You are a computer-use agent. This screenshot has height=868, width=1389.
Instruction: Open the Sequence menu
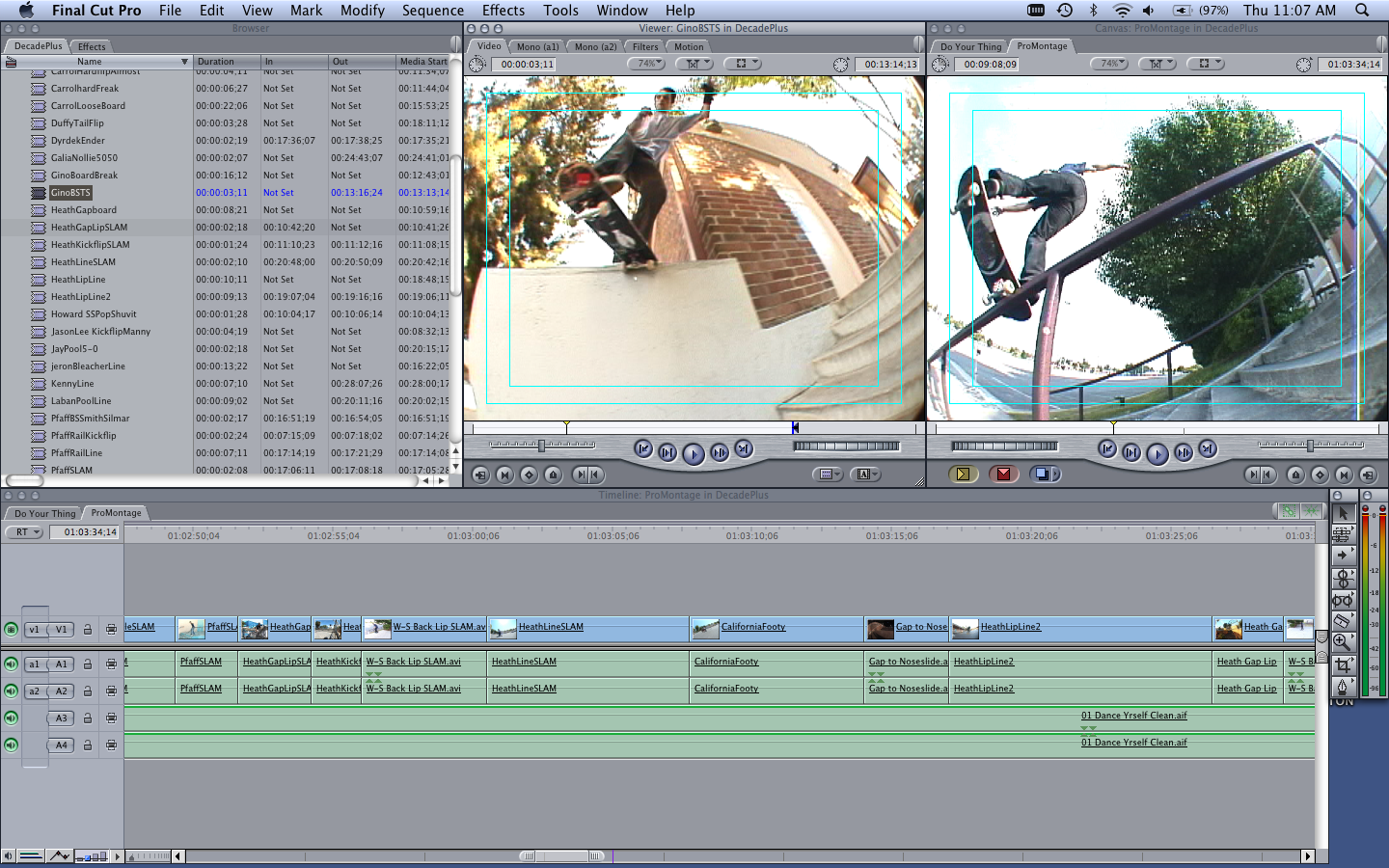(x=433, y=10)
